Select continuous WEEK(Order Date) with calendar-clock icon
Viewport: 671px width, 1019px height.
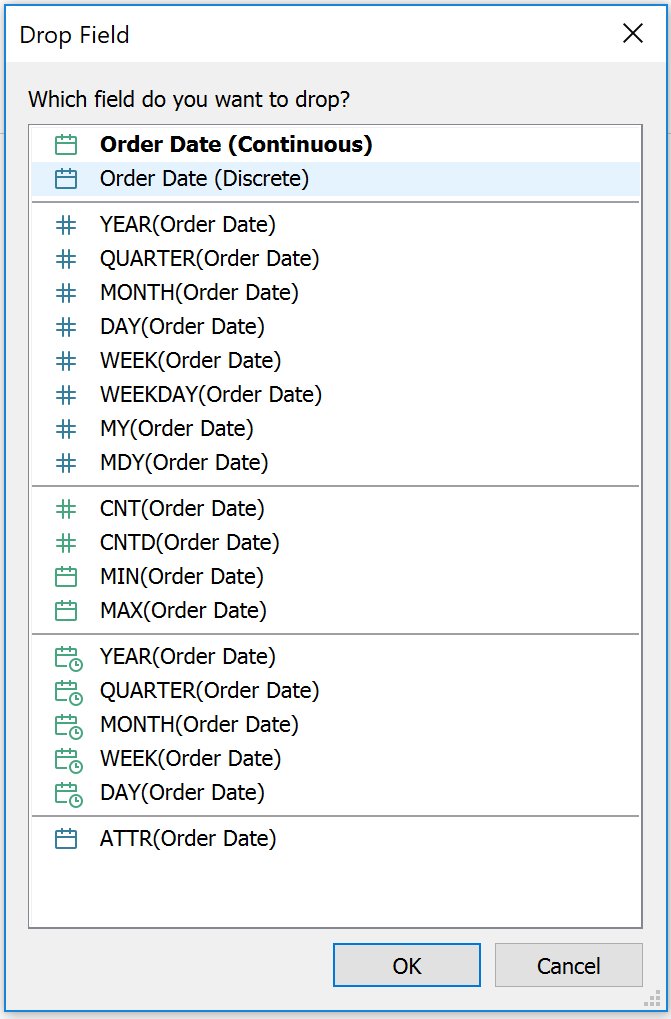pos(190,759)
